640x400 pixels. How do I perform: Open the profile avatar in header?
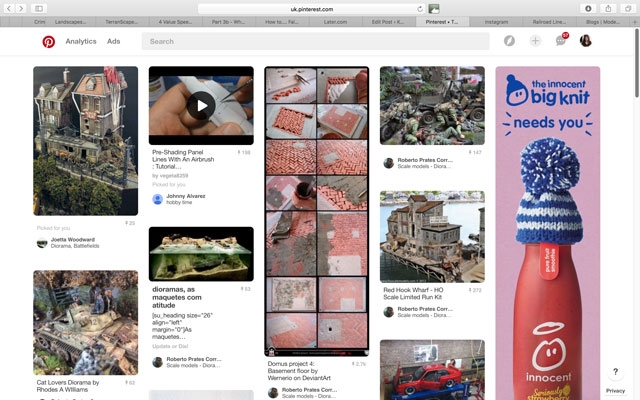point(586,41)
